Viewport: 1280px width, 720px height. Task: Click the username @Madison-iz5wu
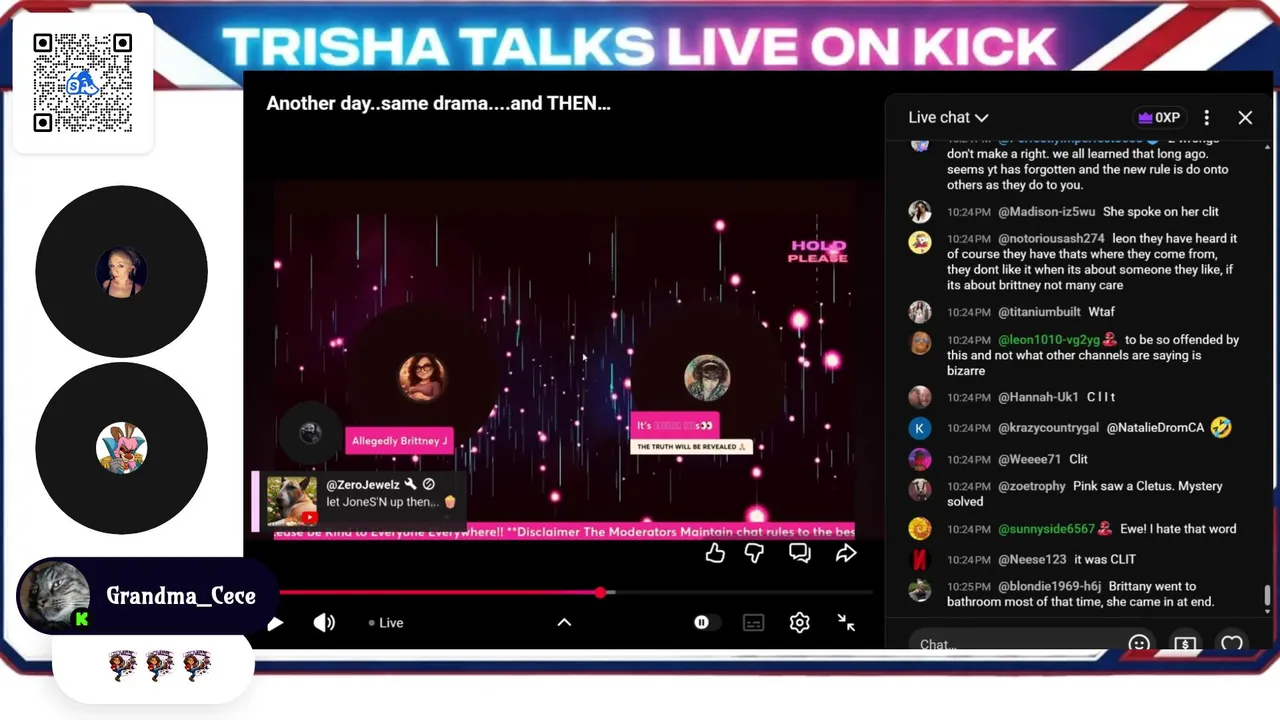click(x=1046, y=212)
